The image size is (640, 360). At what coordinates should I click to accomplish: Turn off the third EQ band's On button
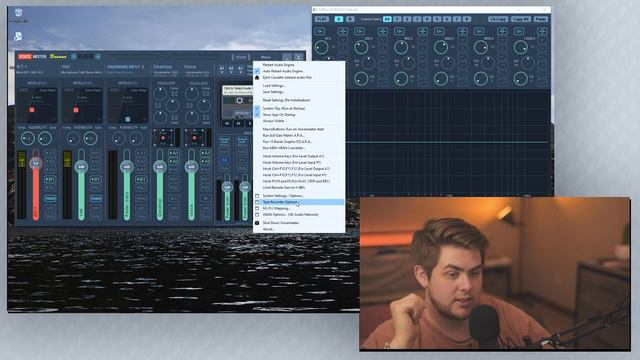(399, 31)
